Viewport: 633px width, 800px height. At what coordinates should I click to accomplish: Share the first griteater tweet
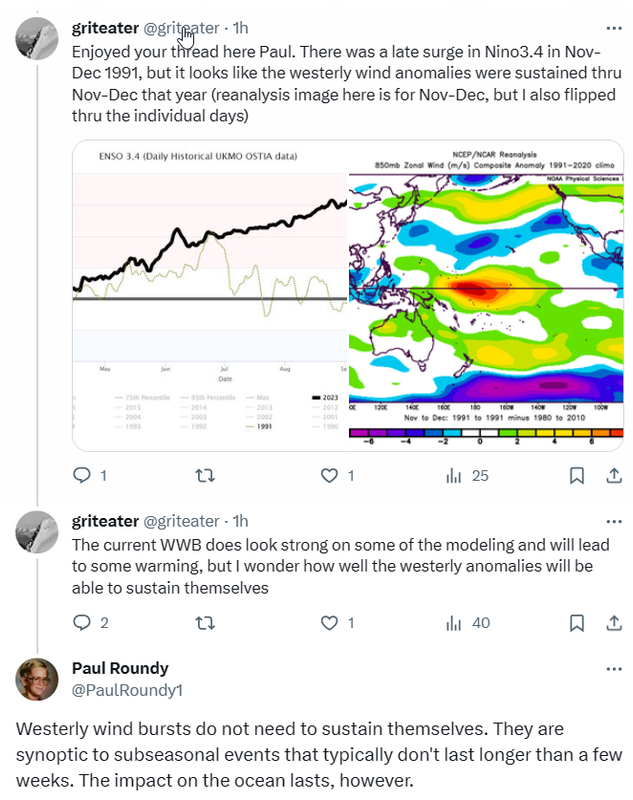coord(614,476)
